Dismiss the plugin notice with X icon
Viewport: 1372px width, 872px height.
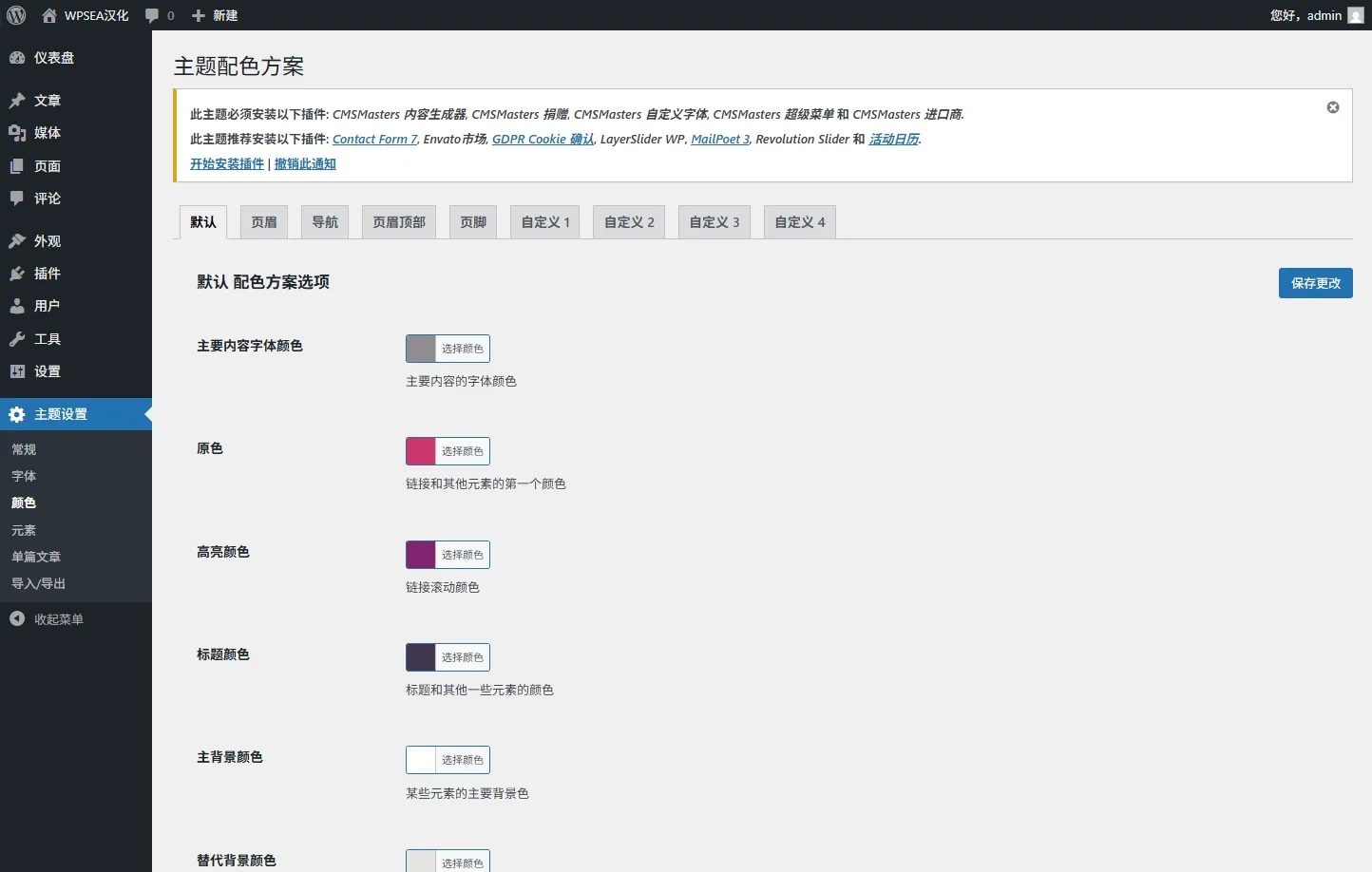click(1333, 107)
